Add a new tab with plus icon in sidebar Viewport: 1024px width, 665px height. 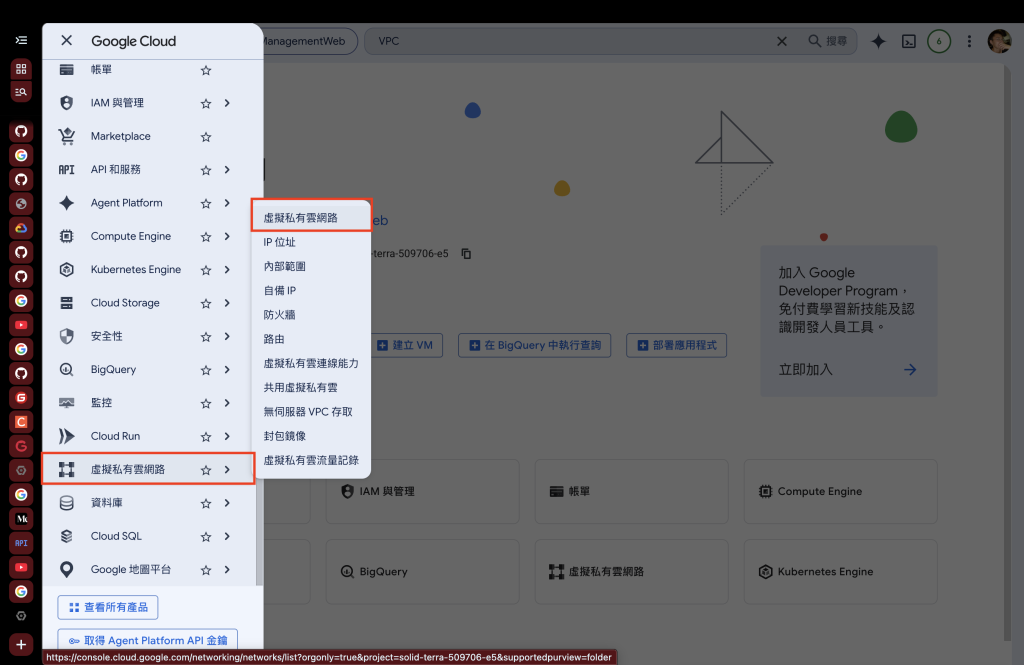[21, 645]
